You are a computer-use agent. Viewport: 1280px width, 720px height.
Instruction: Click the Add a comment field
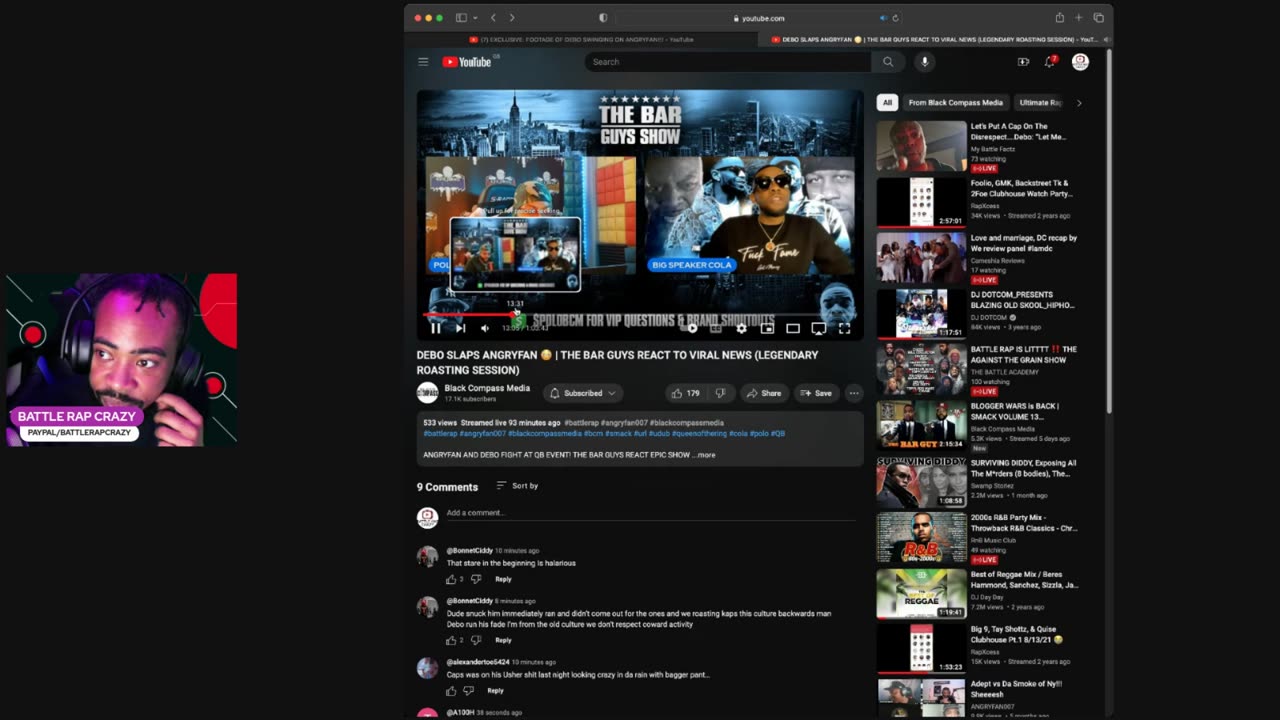click(650, 513)
